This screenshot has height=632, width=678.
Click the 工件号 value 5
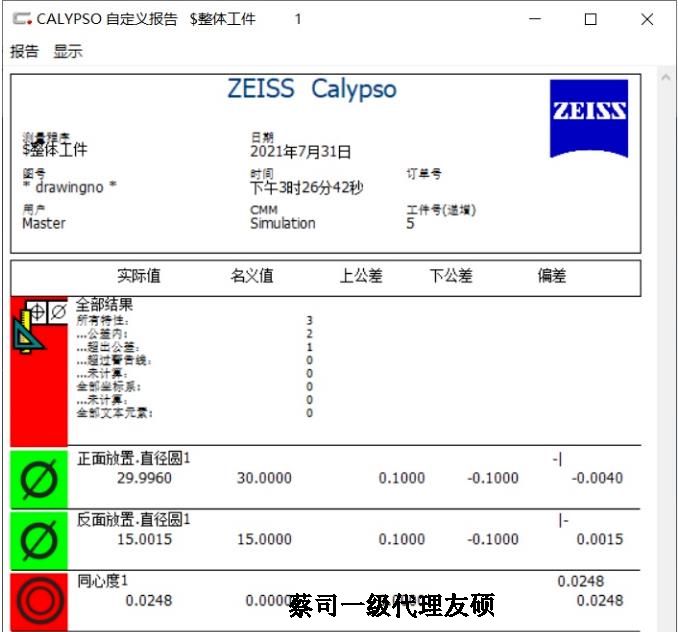pyautogui.click(x=410, y=223)
